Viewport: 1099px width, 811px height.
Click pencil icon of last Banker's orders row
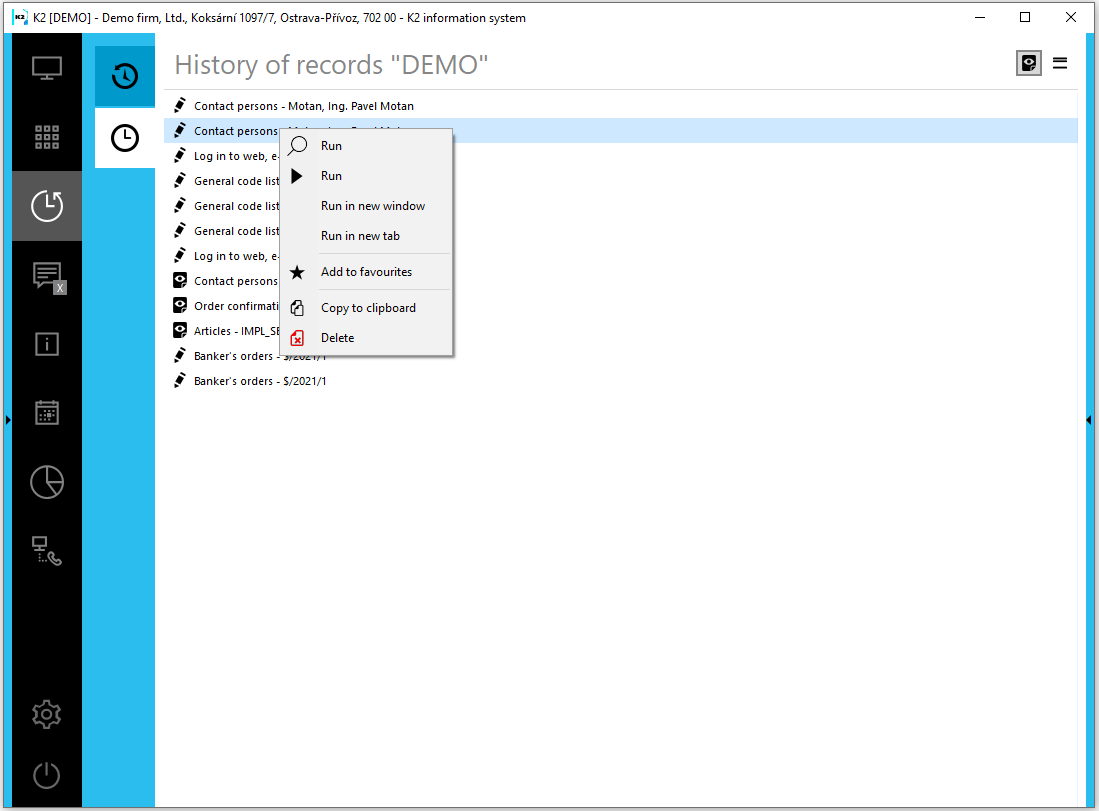180,381
